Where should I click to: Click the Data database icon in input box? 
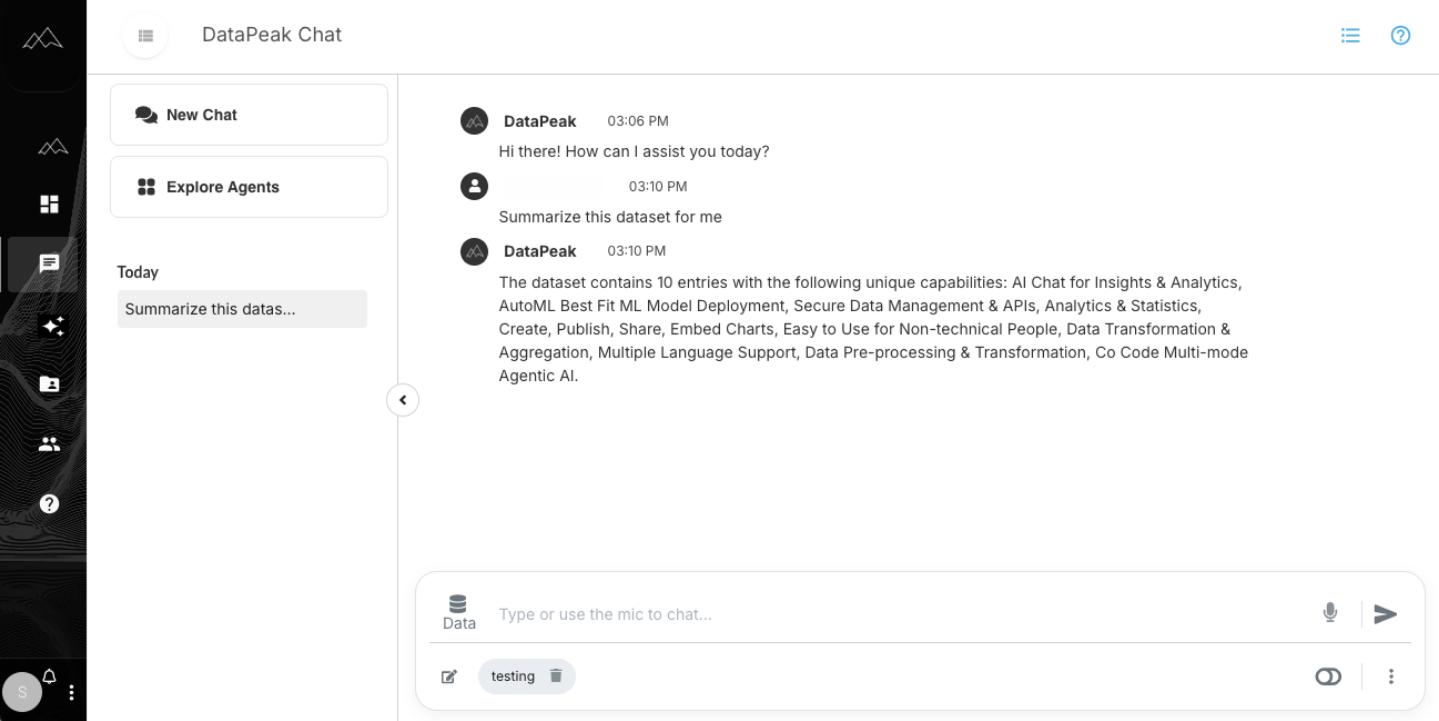[x=459, y=613]
